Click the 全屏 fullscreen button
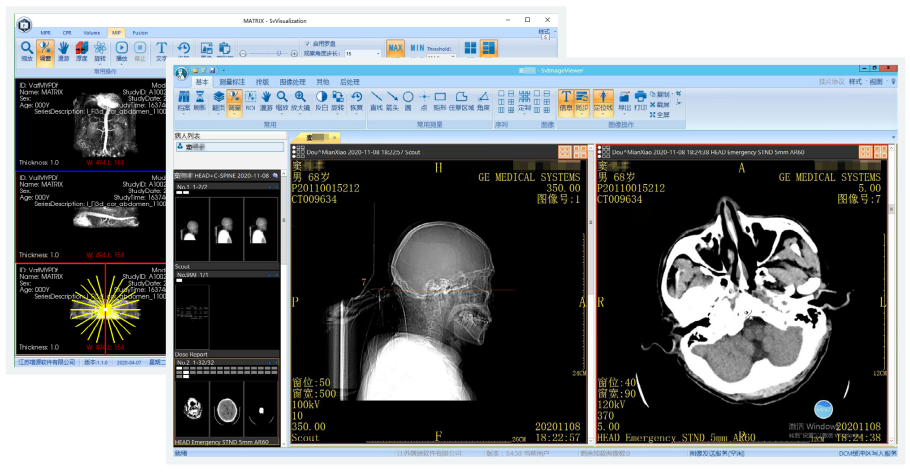Viewport: 910px width, 472px height. point(660,115)
